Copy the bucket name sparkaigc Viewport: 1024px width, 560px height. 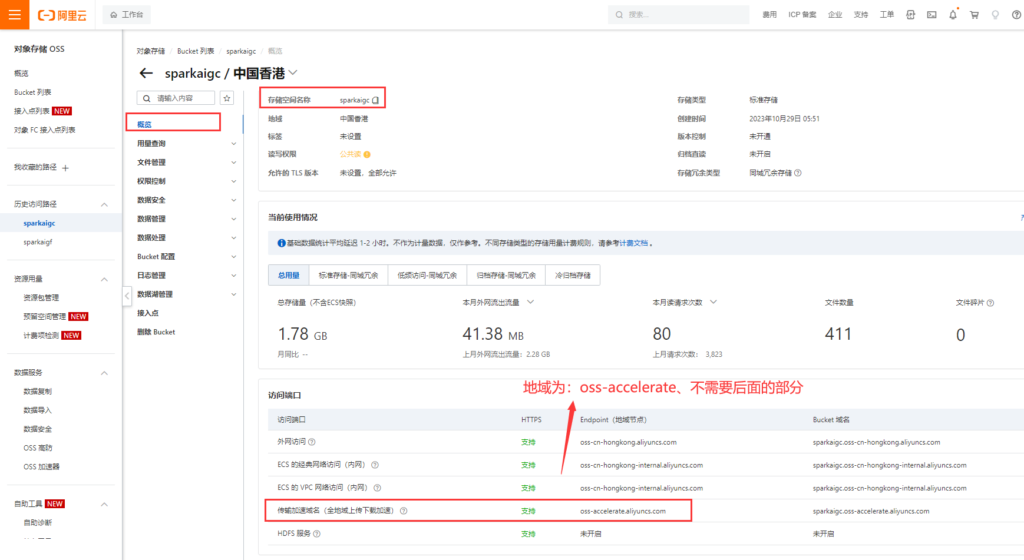point(376,100)
